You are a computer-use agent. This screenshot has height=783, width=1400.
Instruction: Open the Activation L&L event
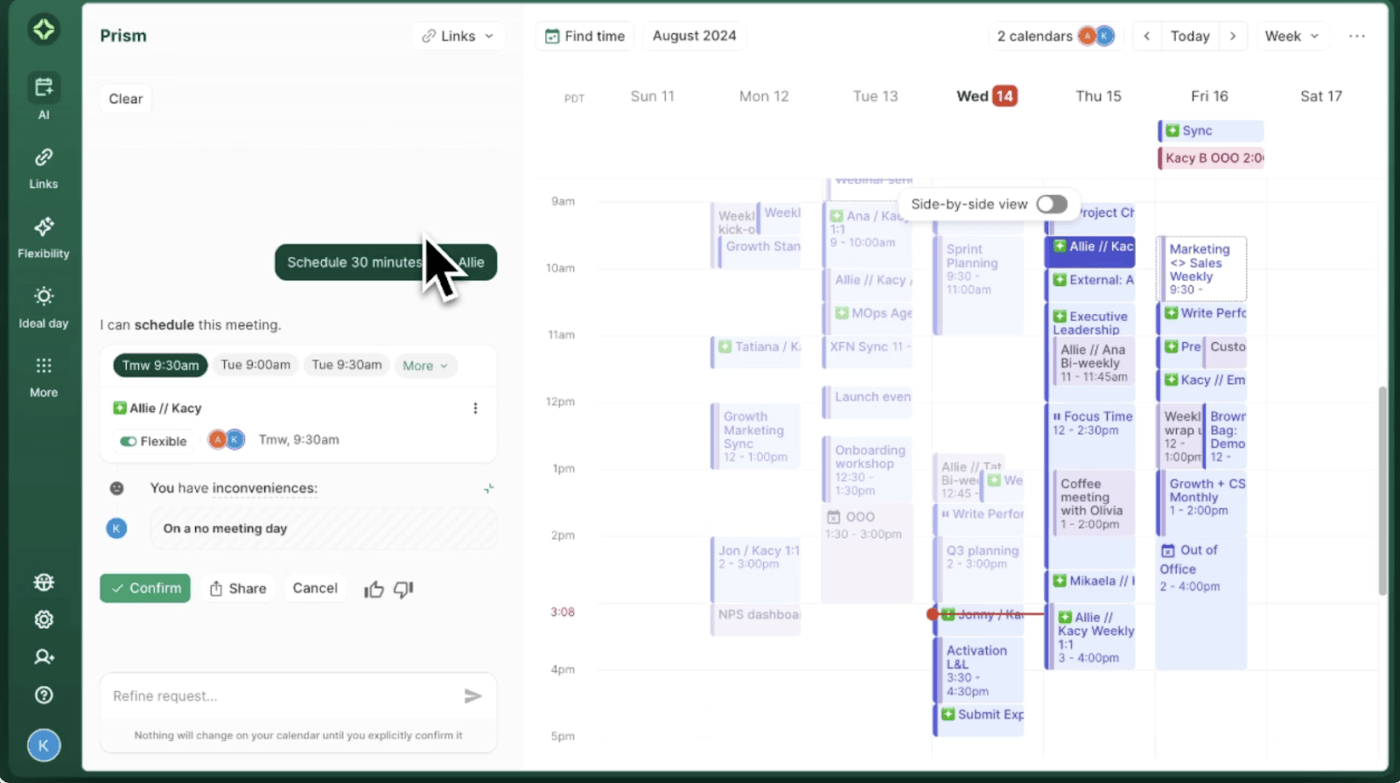tap(978, 669)
